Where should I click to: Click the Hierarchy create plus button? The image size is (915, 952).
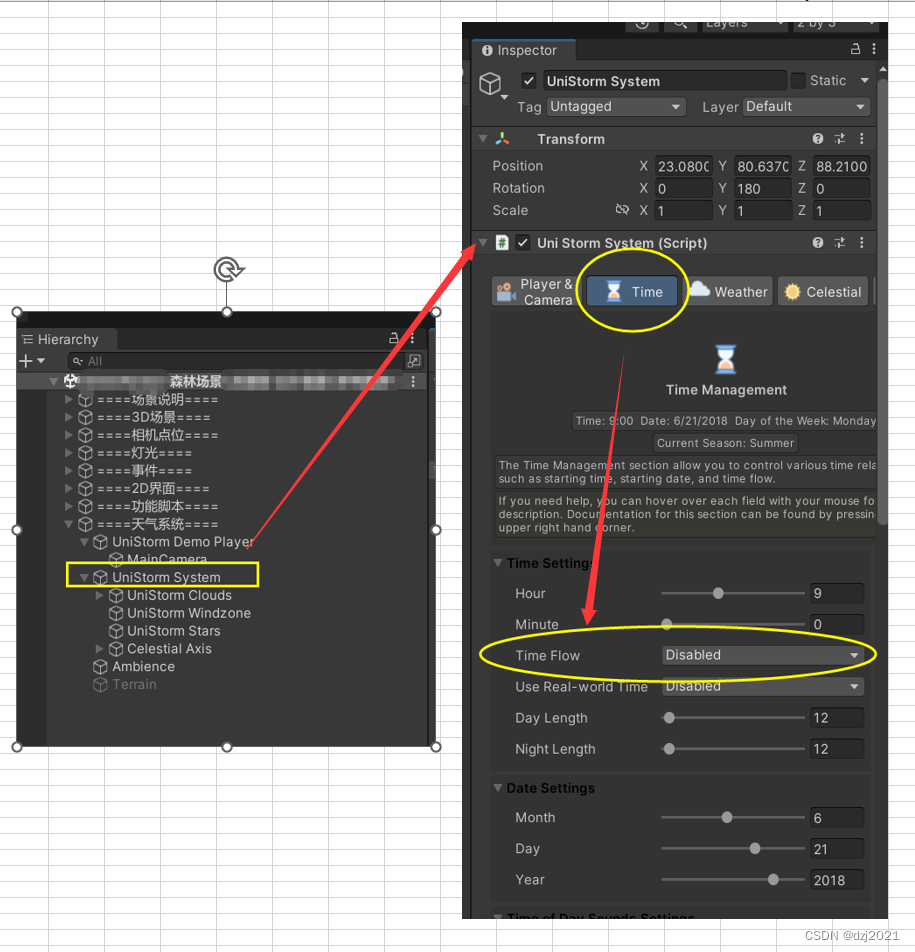click(26, 361)
